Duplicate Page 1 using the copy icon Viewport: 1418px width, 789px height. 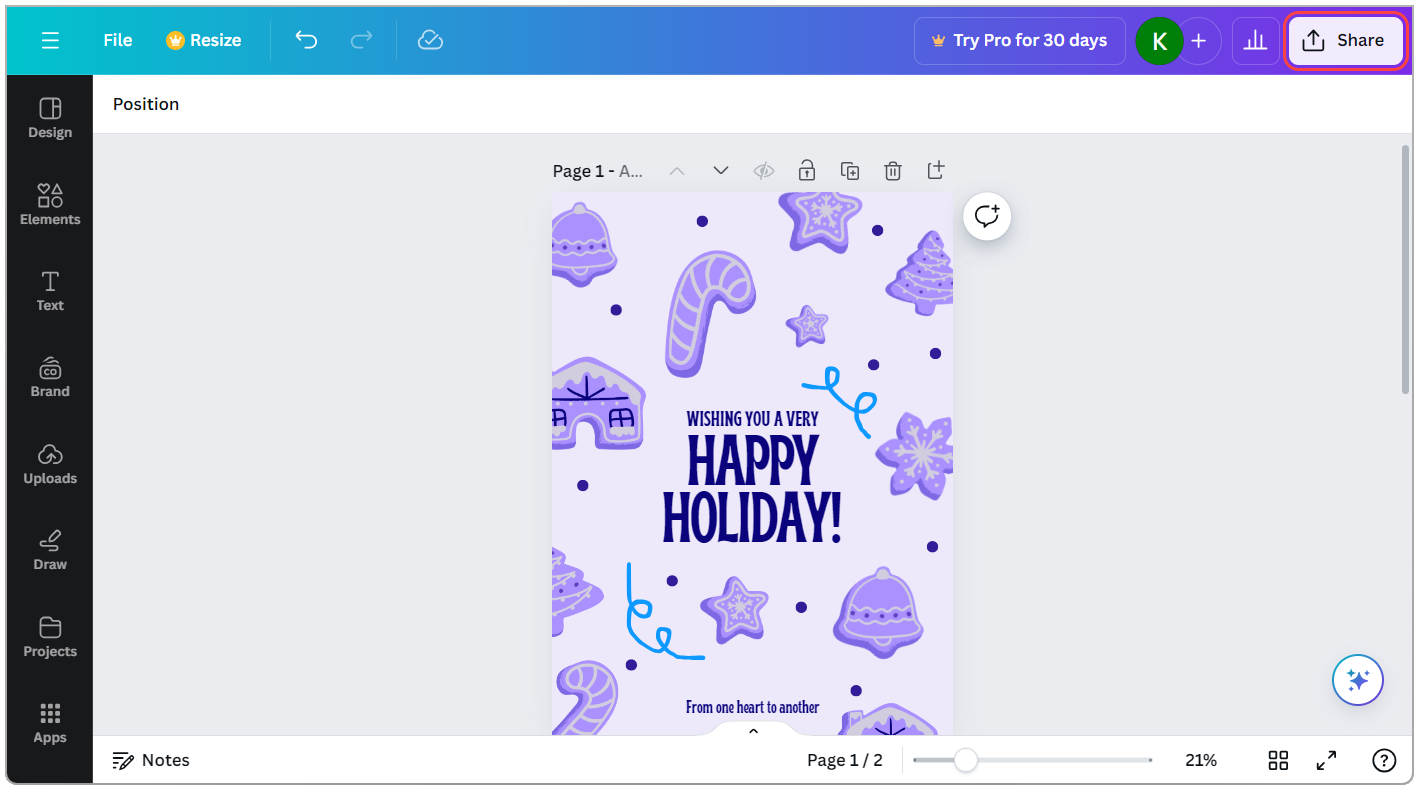click(849, 170)
